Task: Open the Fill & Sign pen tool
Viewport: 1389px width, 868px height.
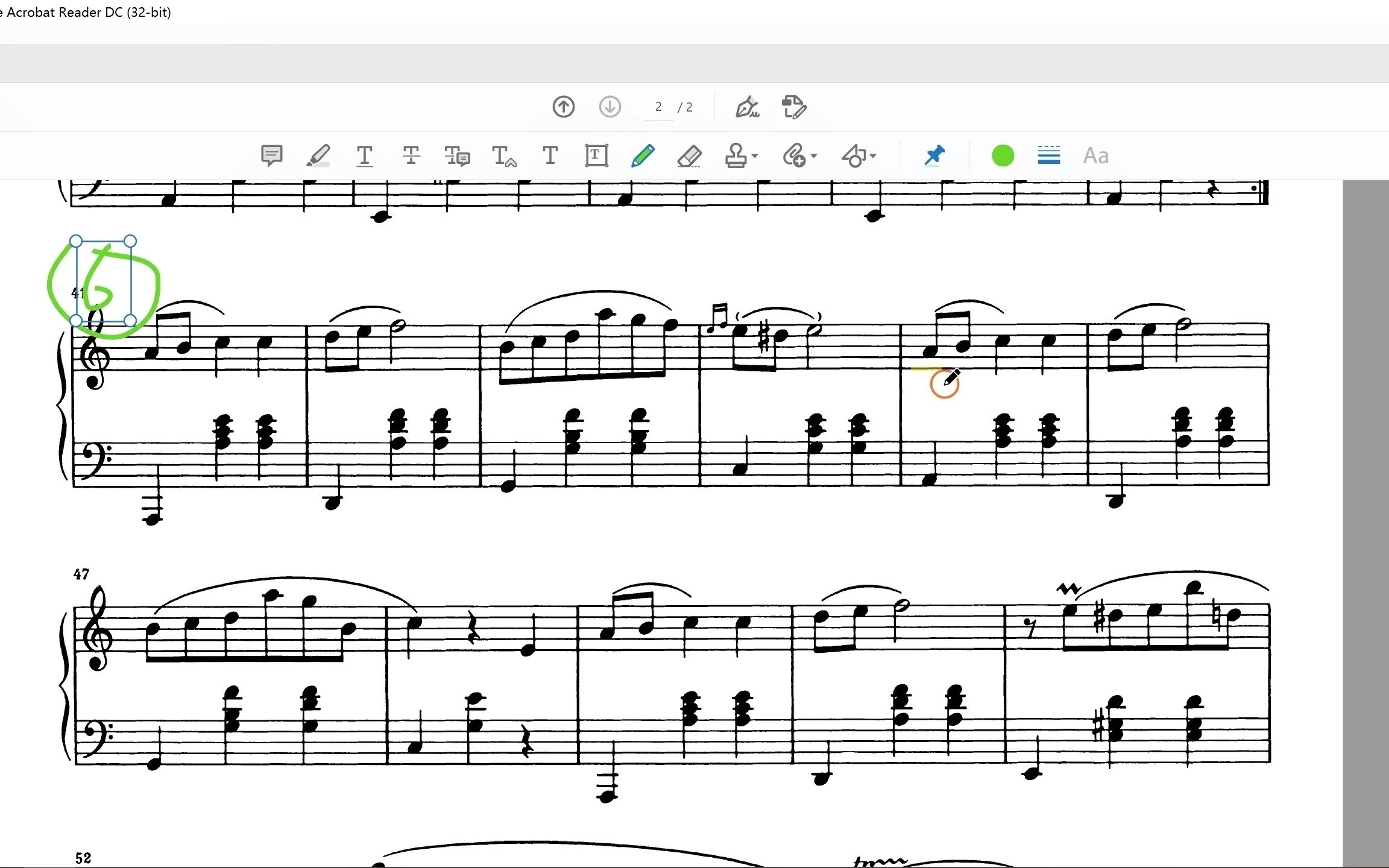Action: tap(748, 107)
